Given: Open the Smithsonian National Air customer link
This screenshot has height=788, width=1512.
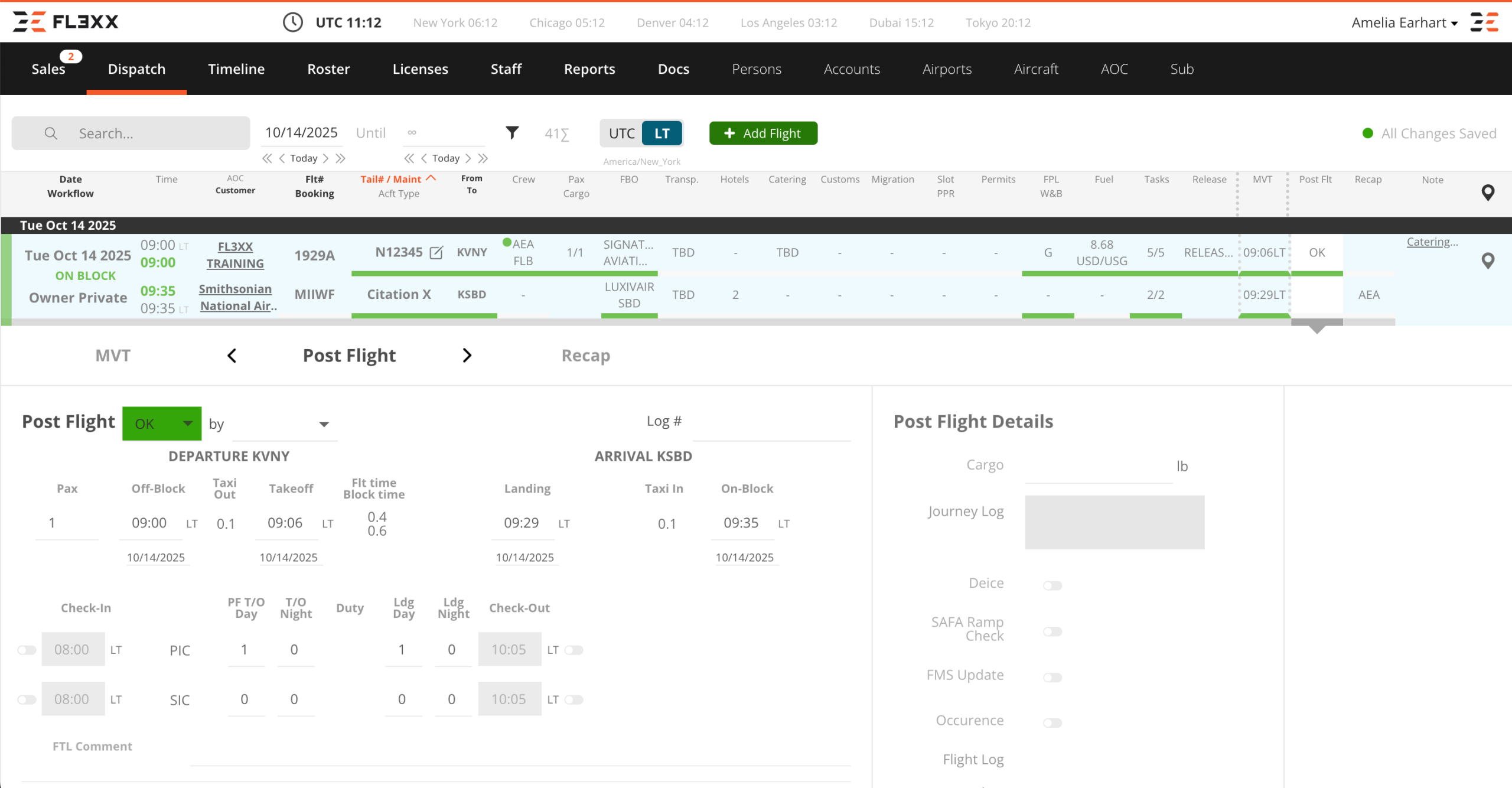Looking at the screenshot, I should click(236, 297).
